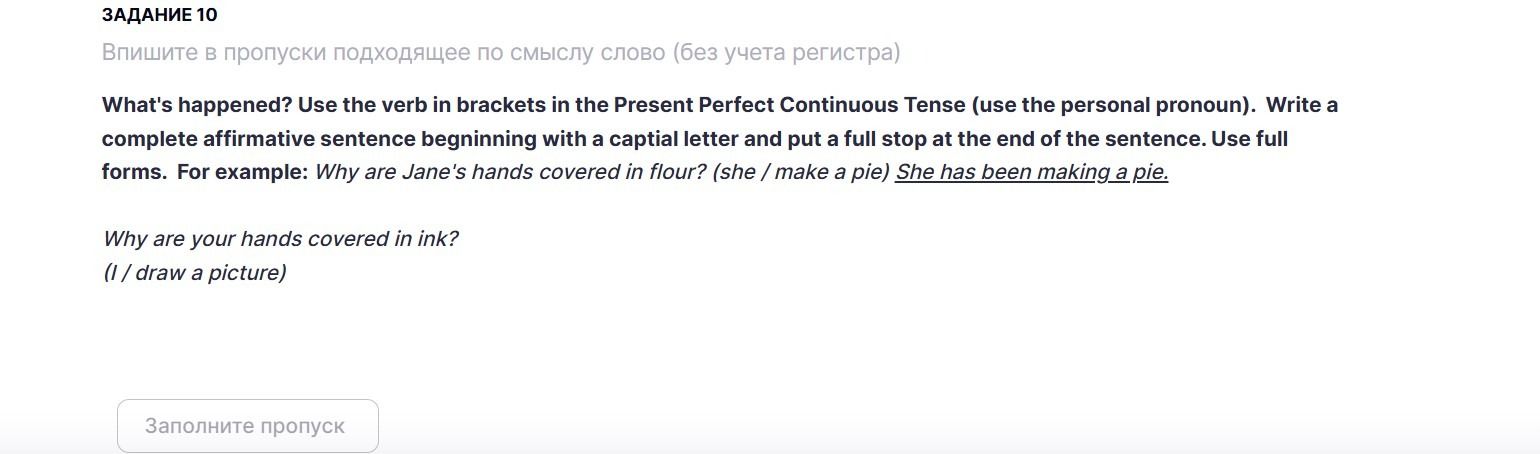
Task: Click the bold "For example:" label
Action: pos(243,172)
